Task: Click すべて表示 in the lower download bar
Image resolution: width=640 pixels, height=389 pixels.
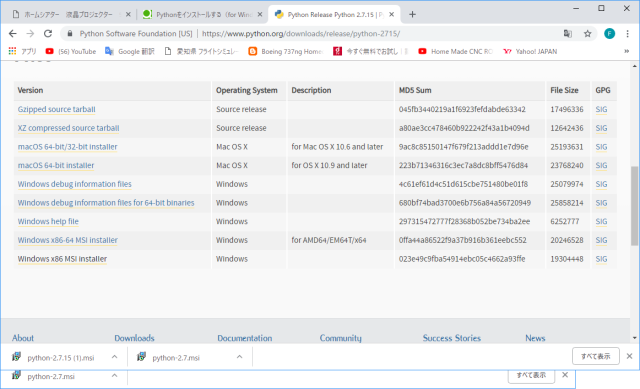Action: [x=531, y=376]
